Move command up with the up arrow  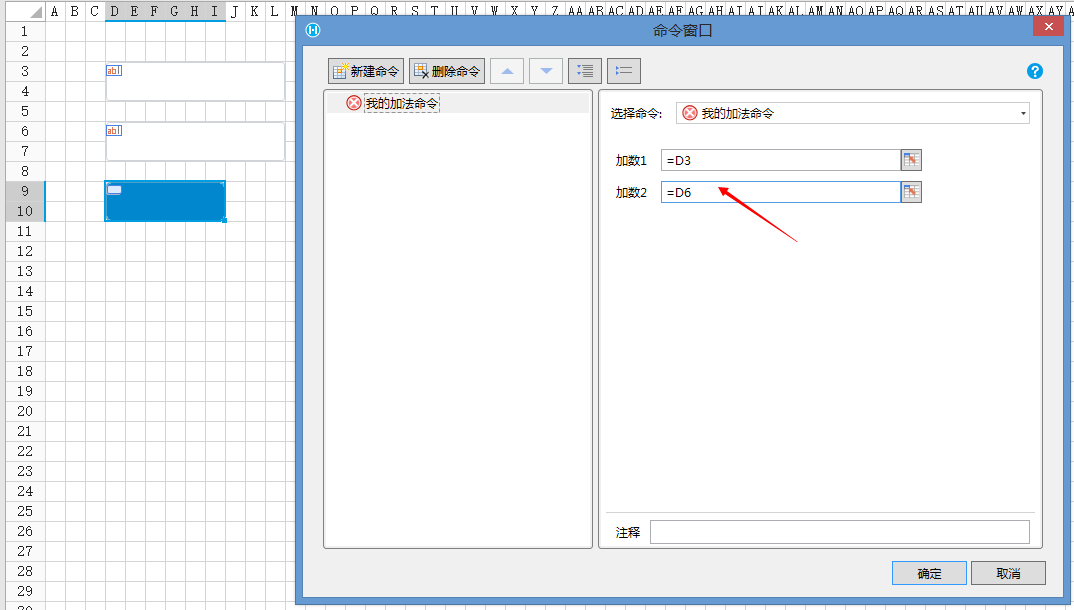click(507, 71)
